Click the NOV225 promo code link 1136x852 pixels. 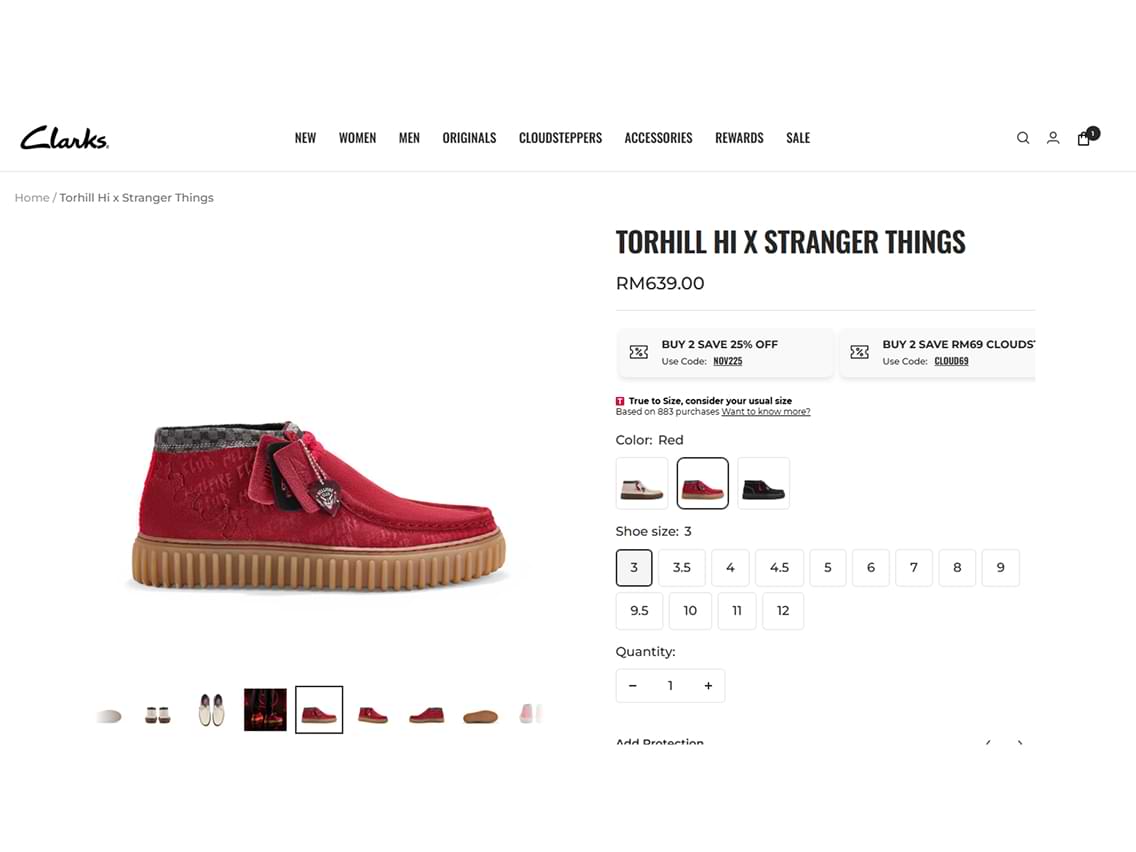[727, 361]
